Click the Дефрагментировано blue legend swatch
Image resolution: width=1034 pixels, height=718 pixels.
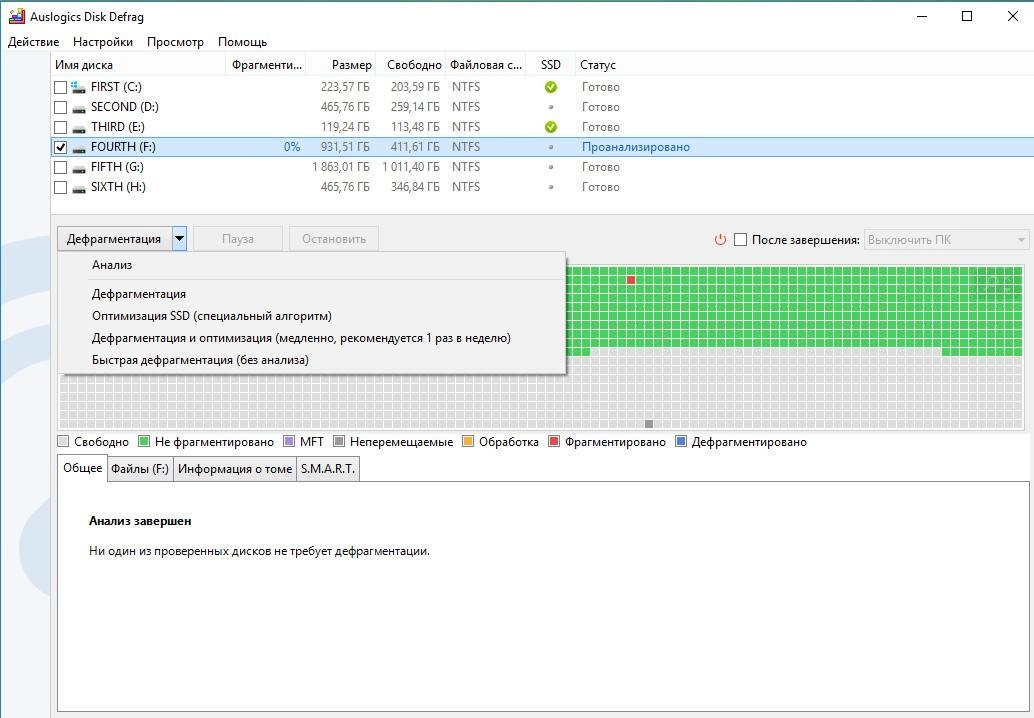pos(681,441)
